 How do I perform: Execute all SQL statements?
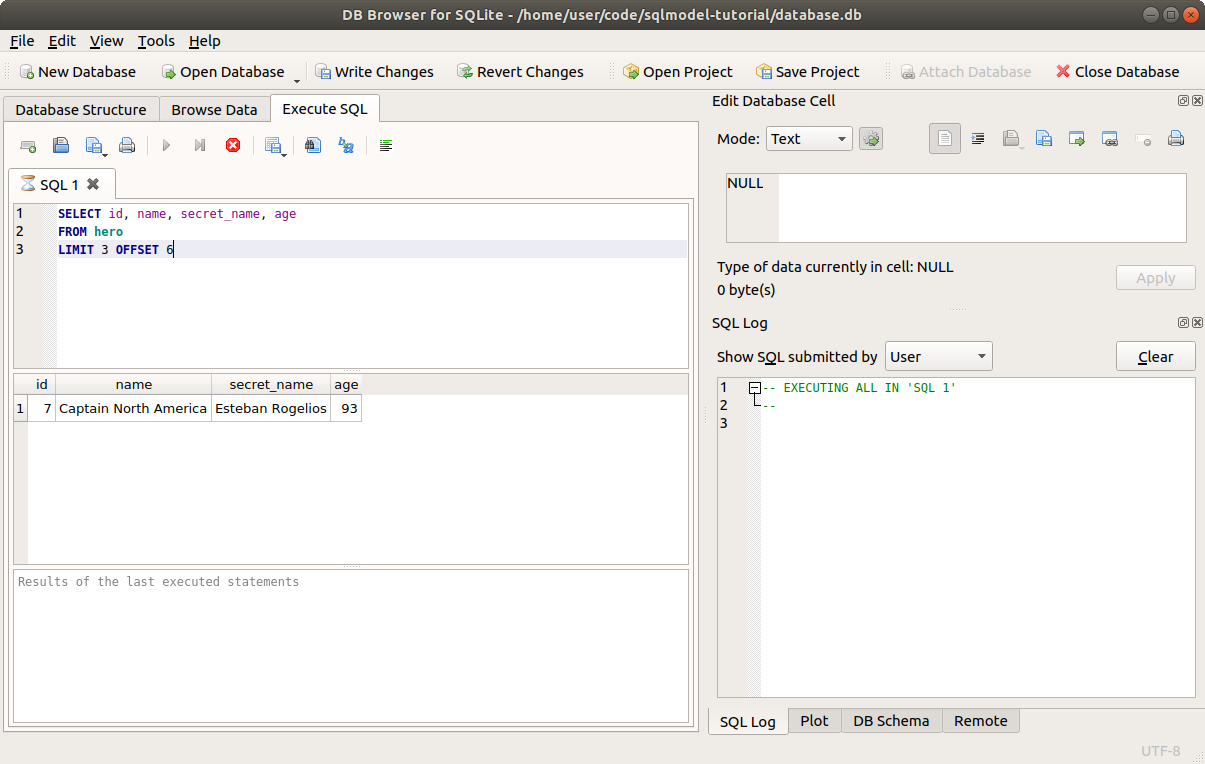click(x=166, y=145)
